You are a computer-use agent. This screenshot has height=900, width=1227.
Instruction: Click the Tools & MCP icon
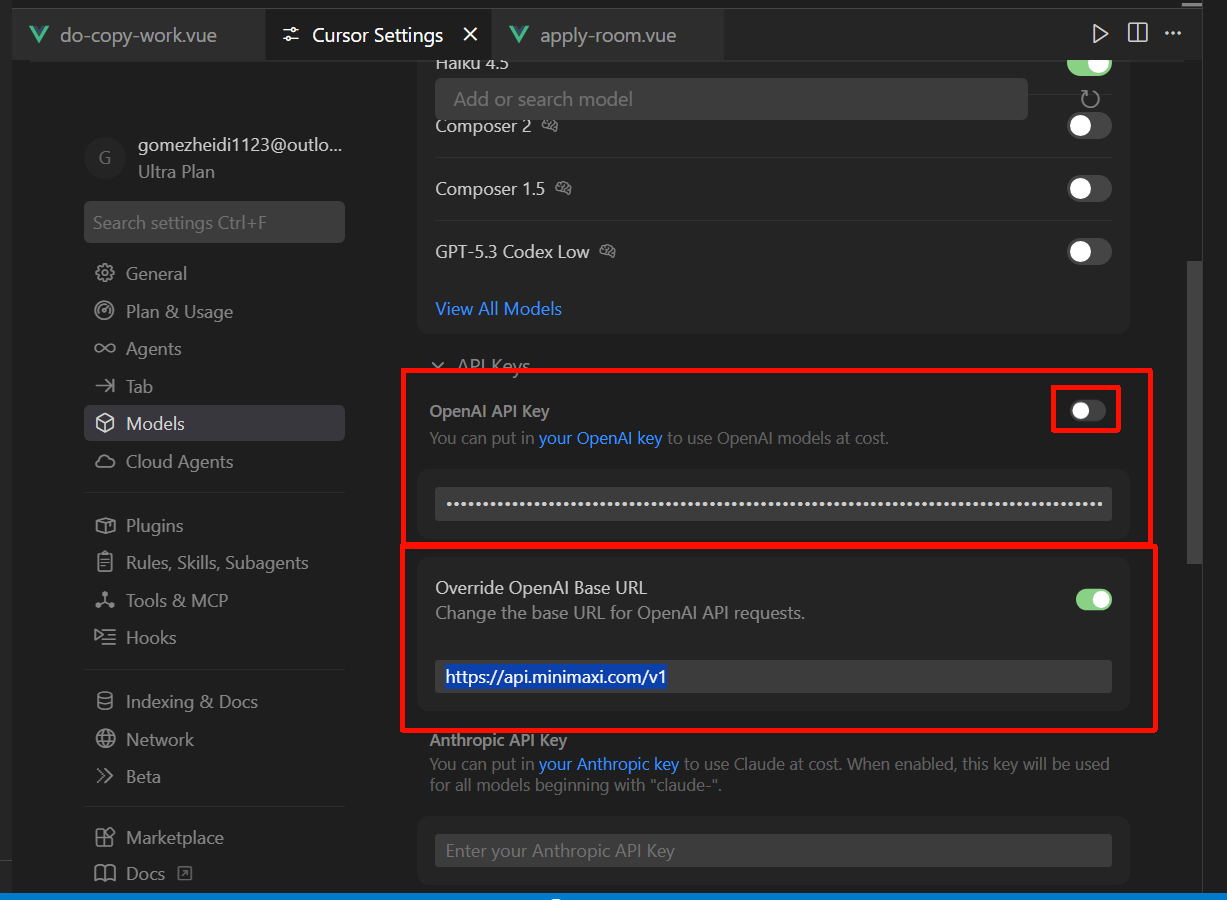point(105,600)
